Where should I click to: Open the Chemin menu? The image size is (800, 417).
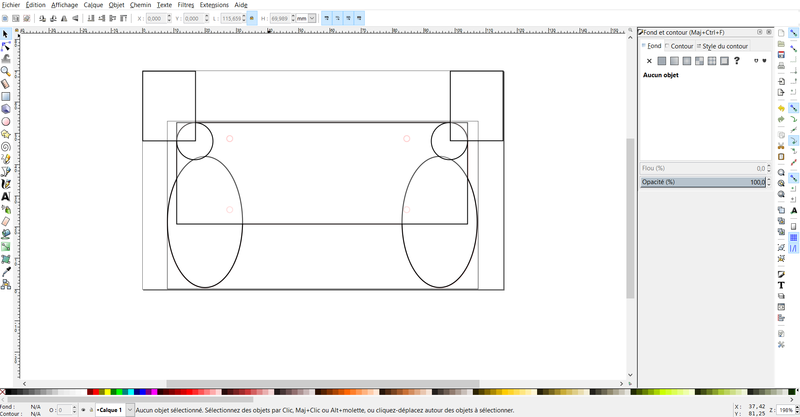tap(140, 5)
